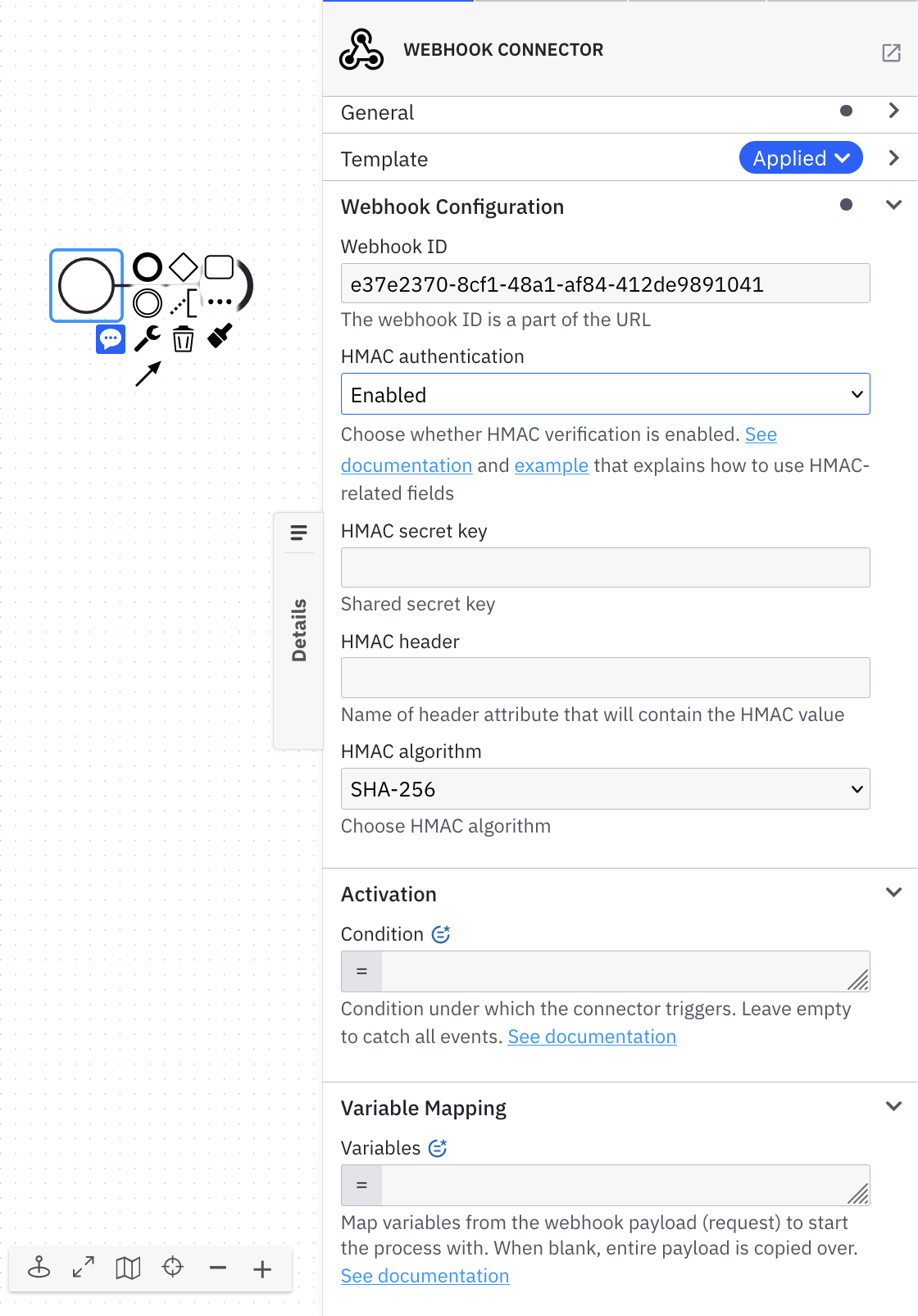Delete the selected element with the trash icon
918x1316 pixels.
[x=182, y=338]
